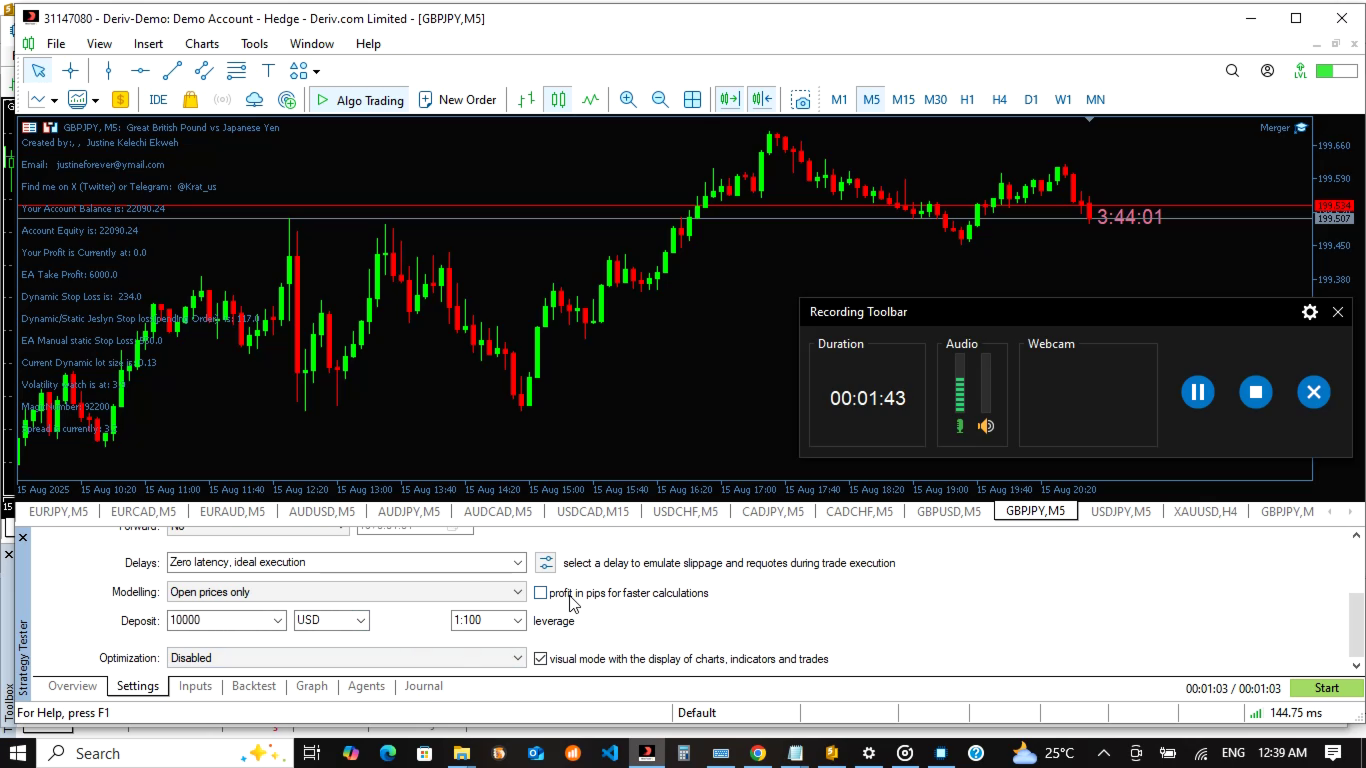
Task: Click the delay settings slider icon
Action: pos(545,562)
